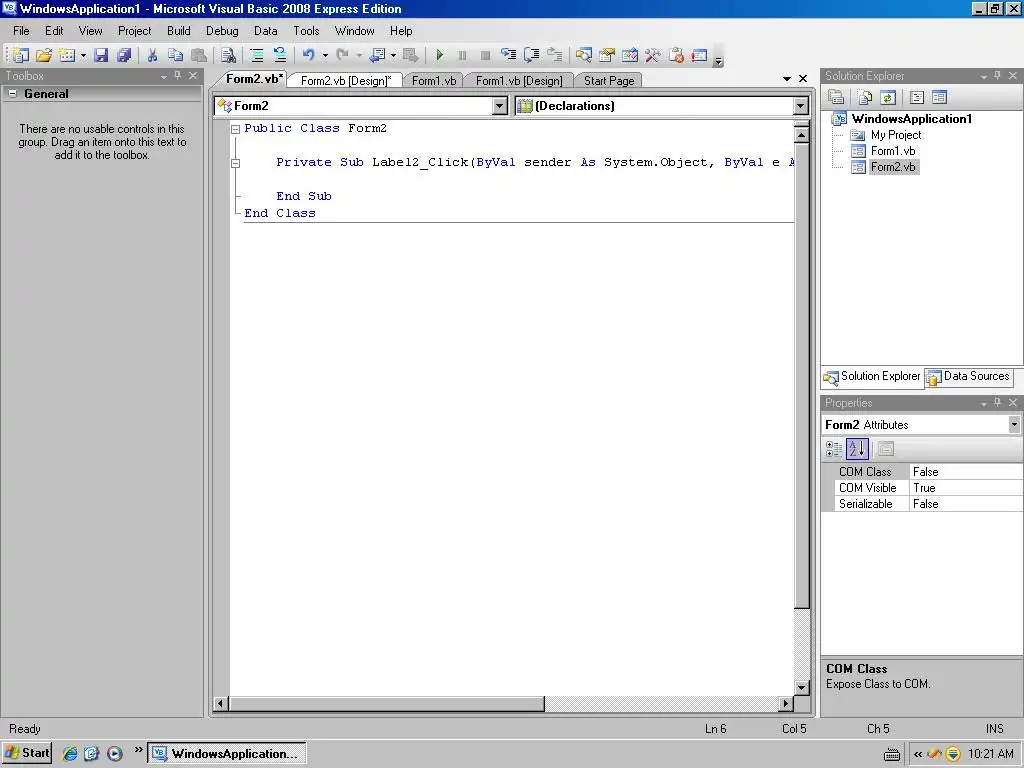
Task: Open the Build menu
Action: point(178,31)
